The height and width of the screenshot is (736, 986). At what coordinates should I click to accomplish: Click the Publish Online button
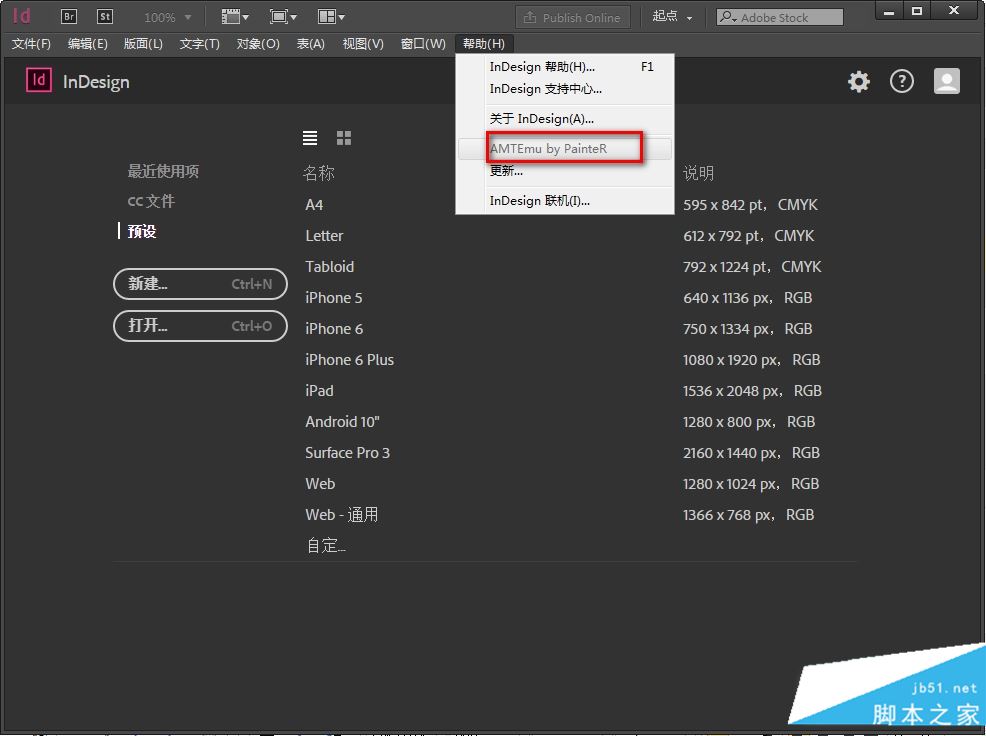click(x=572, y=18)
